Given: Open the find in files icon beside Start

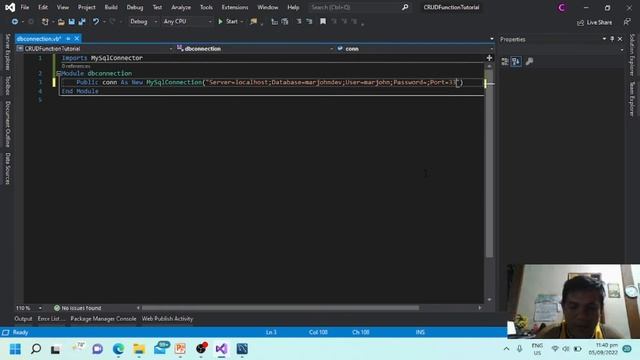Looking at the screenshot, I should tap(253, 22).
